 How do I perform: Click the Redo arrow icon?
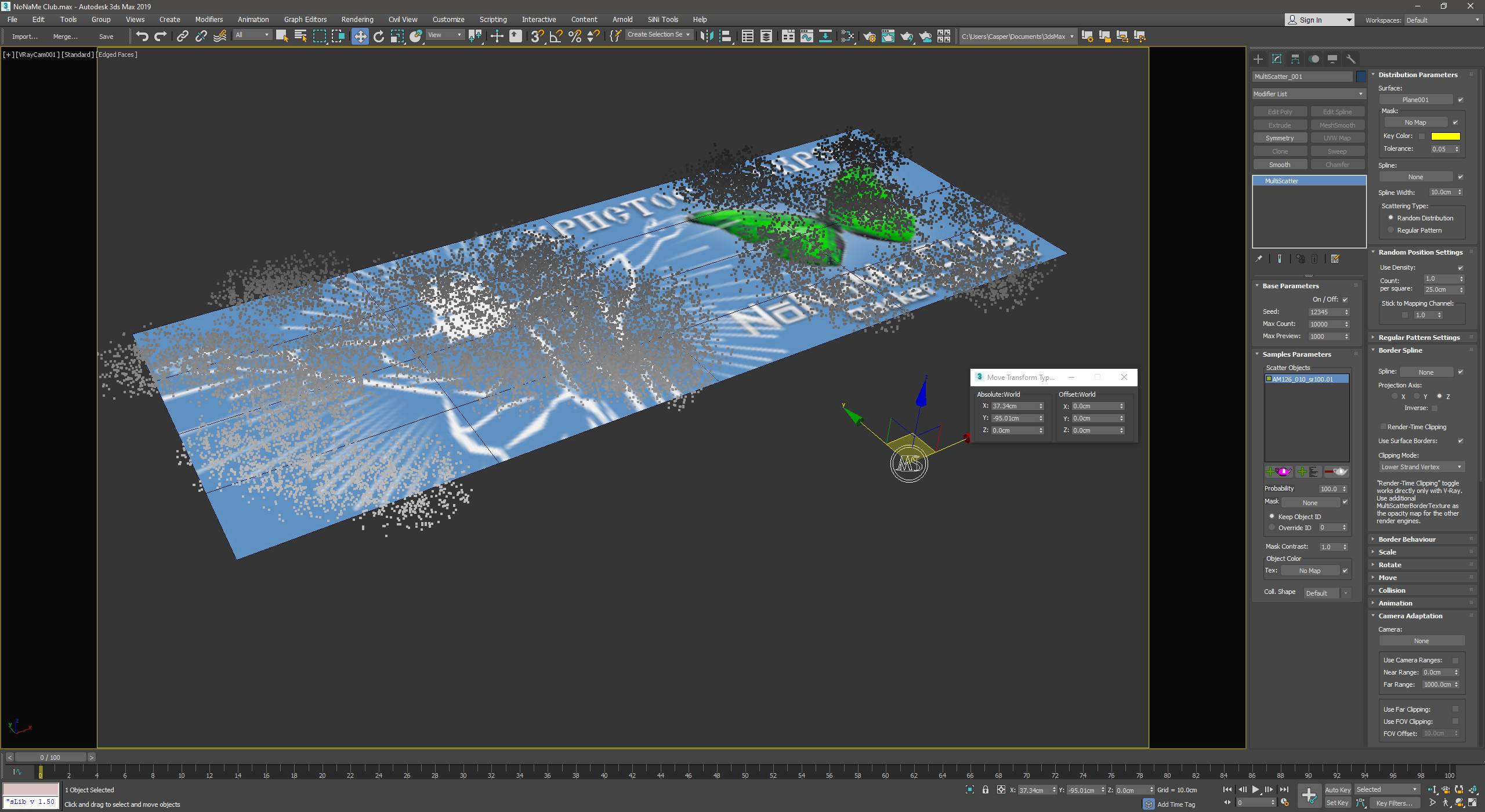(x=161, y=36)
